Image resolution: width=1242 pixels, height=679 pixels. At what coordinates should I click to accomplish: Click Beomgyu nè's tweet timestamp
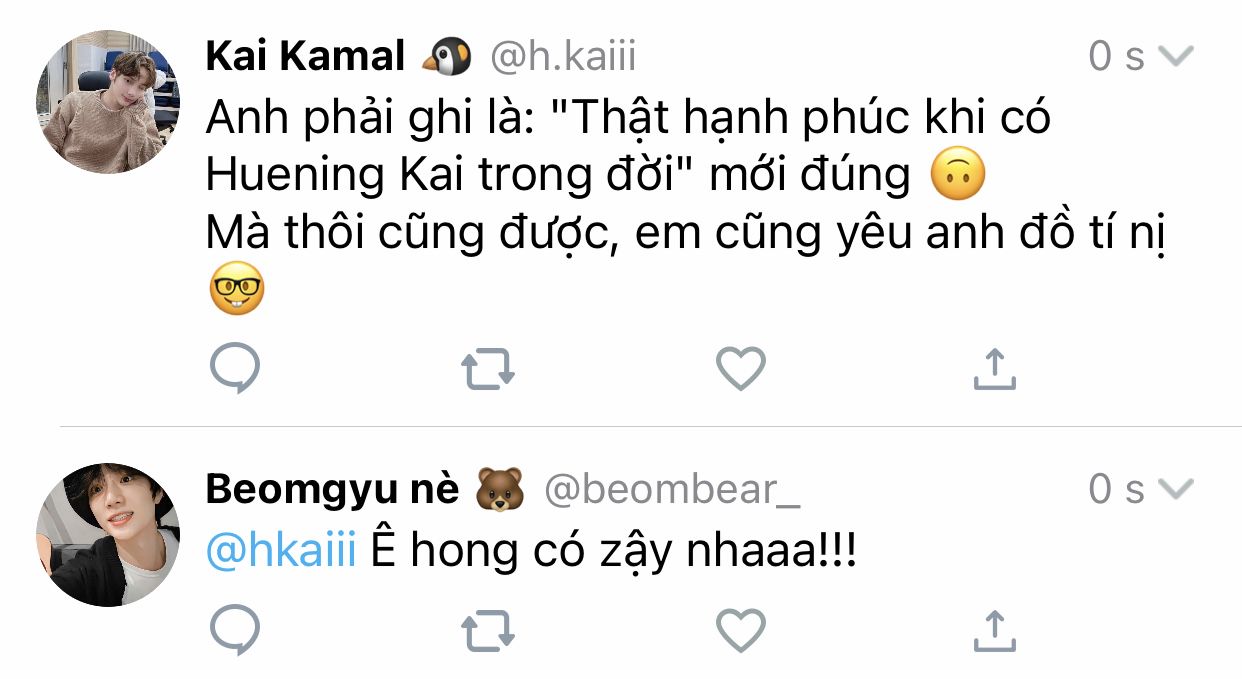tap(1116, 490)
